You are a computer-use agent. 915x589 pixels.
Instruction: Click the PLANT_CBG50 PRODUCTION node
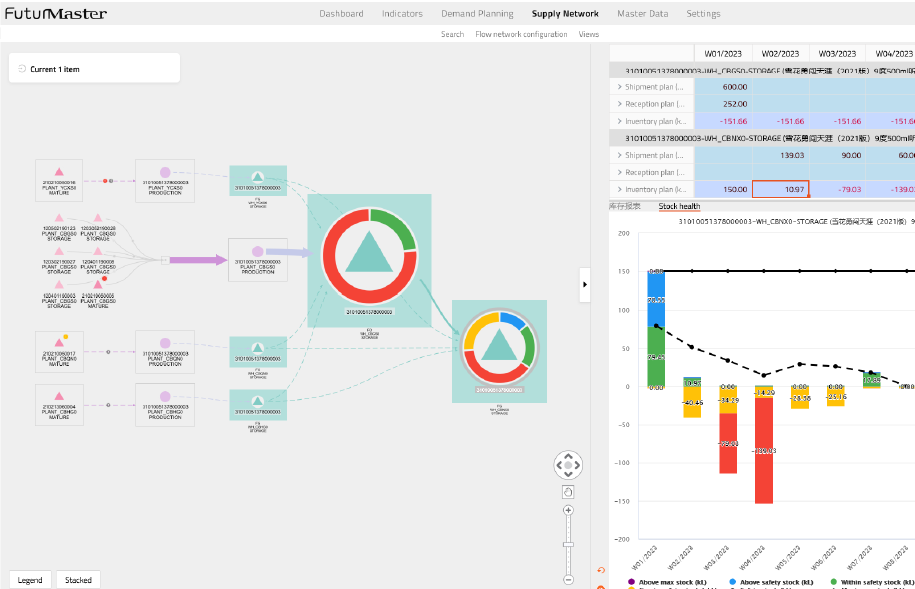pos(257,259)
